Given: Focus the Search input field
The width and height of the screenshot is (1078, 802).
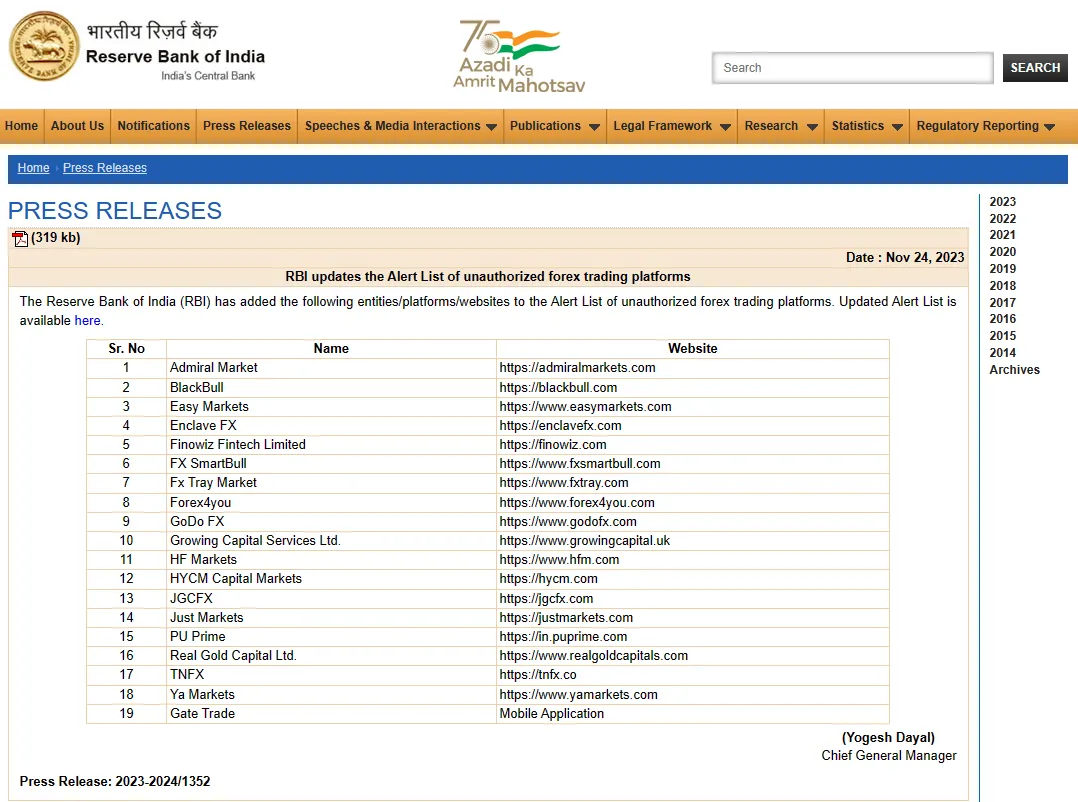Looking at the screenshot, I should [x=852, y=67].
